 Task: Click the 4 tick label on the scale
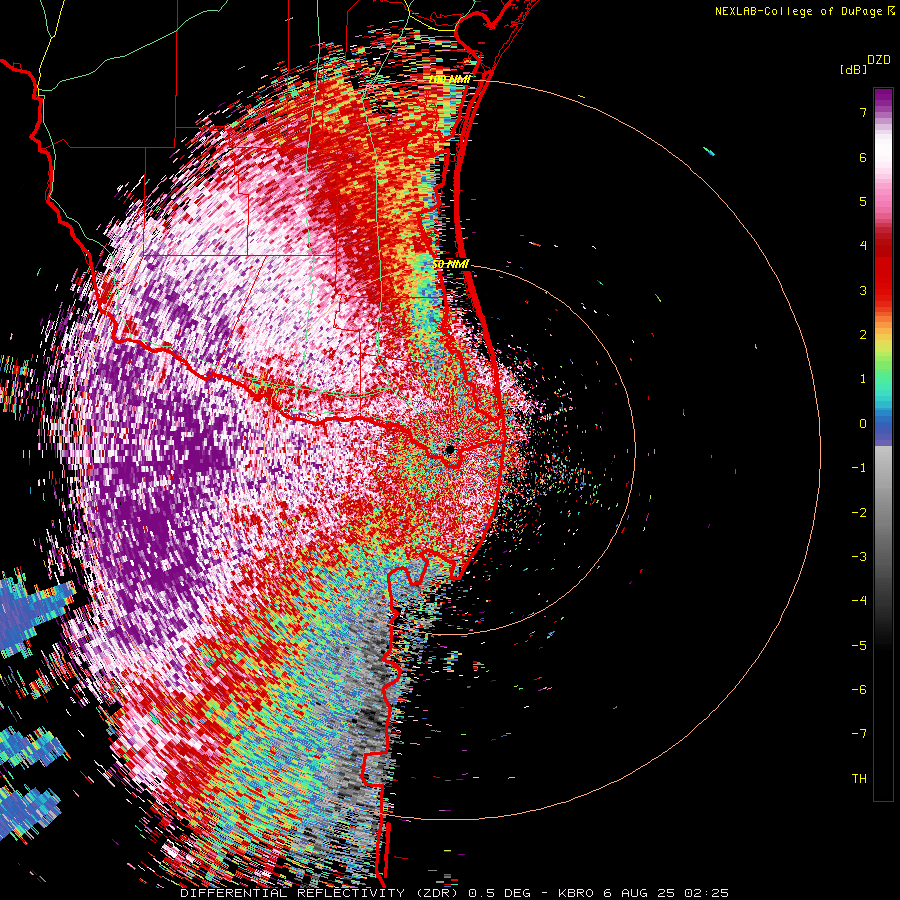click(x=863, y=245)
